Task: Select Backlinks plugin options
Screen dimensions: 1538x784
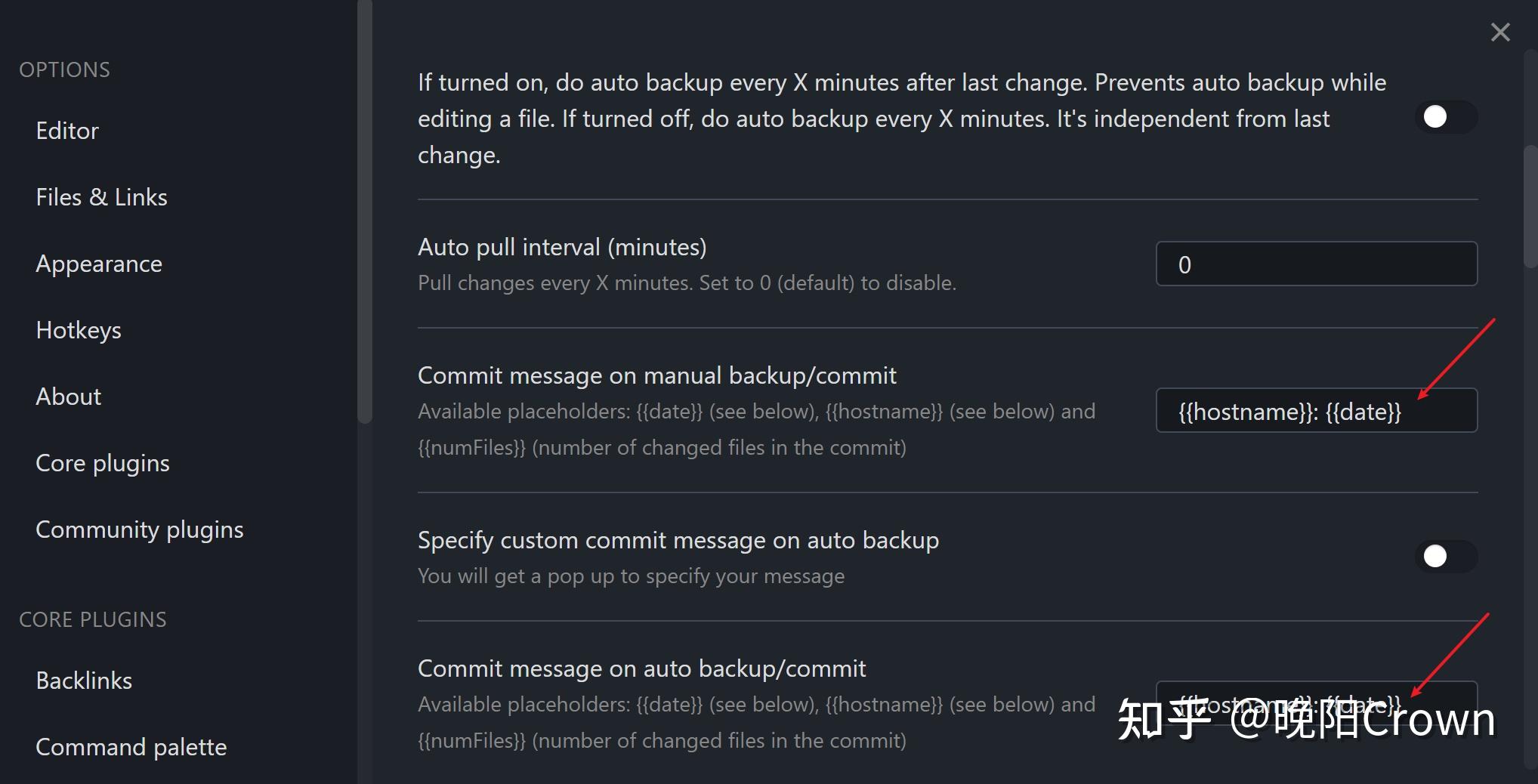Action: pyautogui.click(x=84, y=681)
